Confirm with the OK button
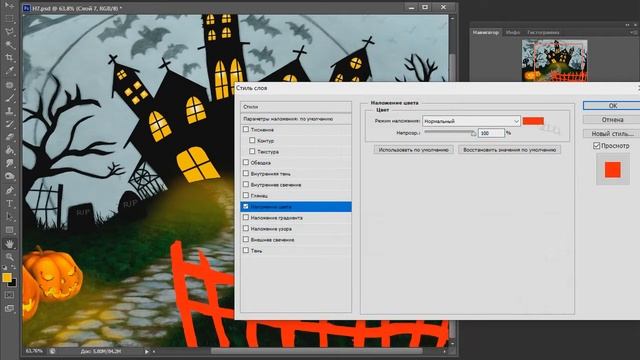Screen dimensions: 640x360 click(x=612, y=106)
